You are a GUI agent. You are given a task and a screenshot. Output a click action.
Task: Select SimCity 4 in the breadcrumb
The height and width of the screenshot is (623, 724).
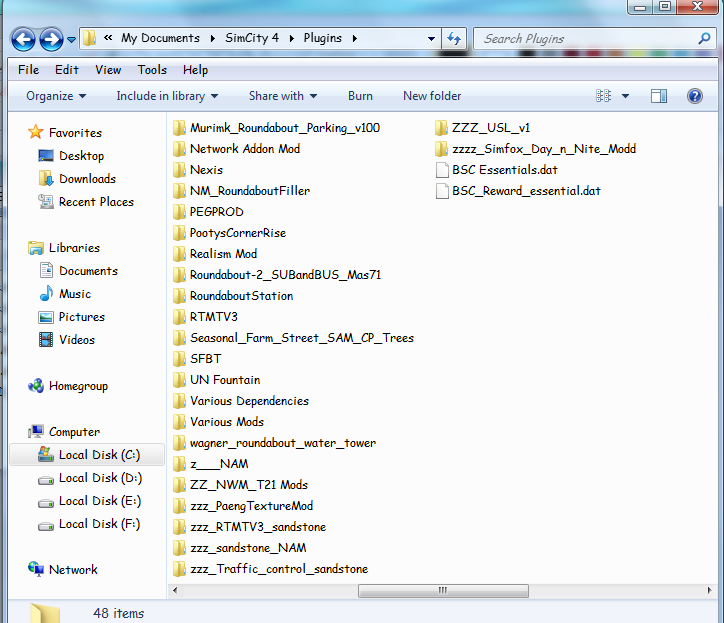tap(252, 38)
